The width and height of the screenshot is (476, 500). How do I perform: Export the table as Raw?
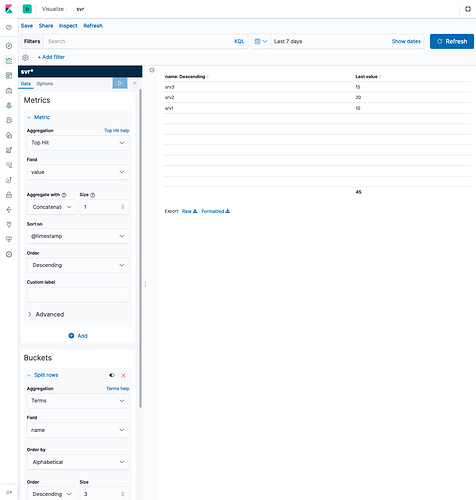tap(190, 211)
